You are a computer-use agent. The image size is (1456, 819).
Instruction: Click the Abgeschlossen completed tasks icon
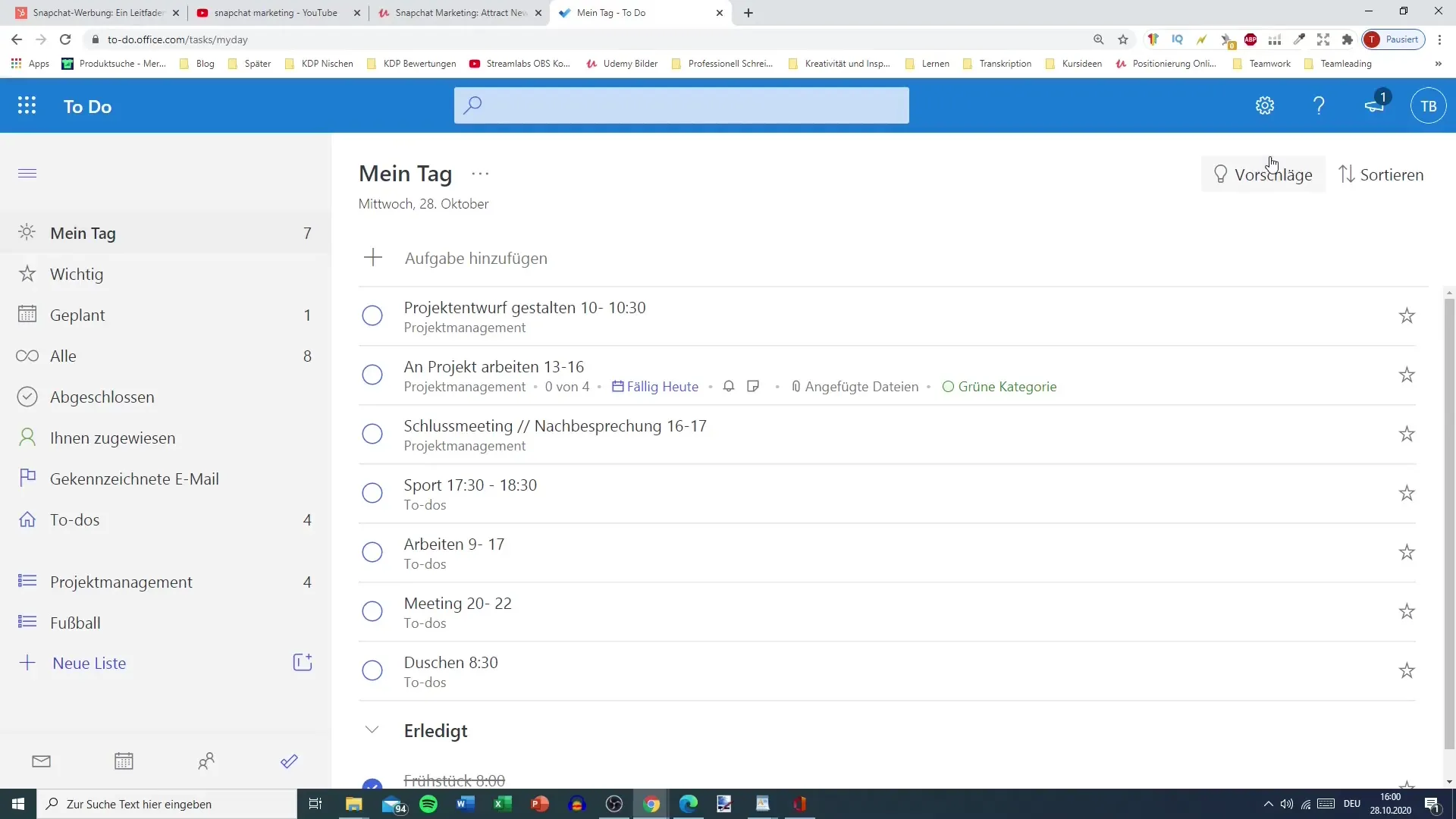pyautogui.click(x=27, y=397)
